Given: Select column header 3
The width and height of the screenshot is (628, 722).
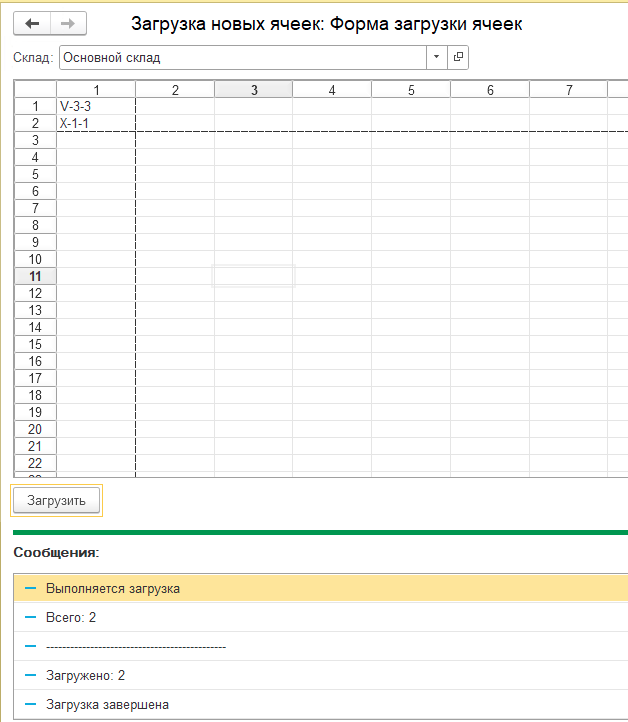Looking at the screenshot, I should [x=254, y=90].
